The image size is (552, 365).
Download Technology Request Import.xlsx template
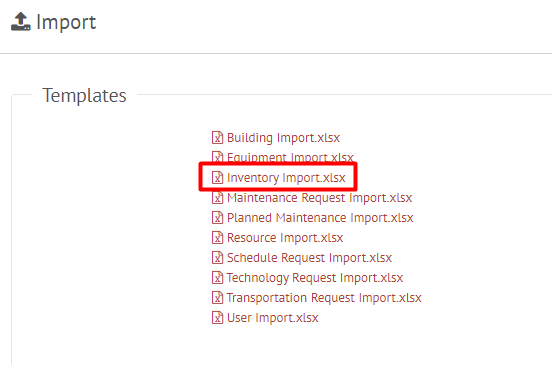pos(315,278)
